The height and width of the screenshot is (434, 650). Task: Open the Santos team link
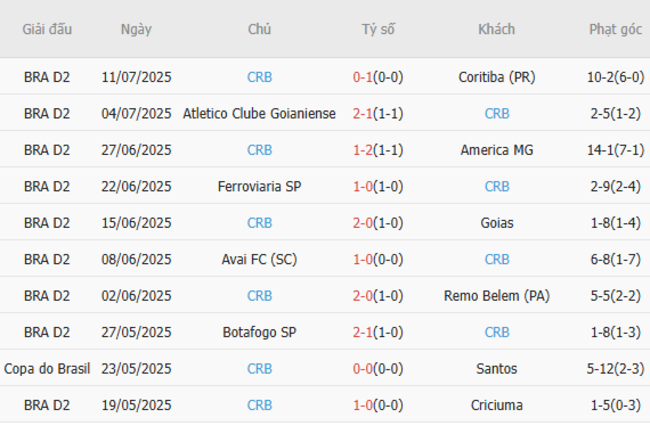[x=497, y=368]
